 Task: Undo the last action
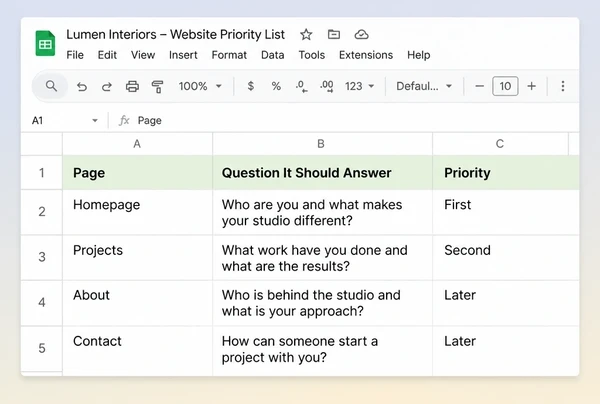(x=82, y=86)
